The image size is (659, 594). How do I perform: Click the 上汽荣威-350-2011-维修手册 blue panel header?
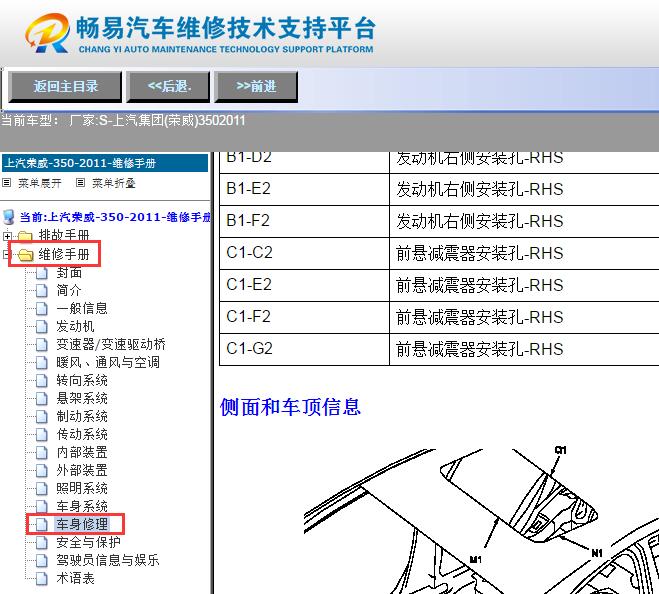105,163
